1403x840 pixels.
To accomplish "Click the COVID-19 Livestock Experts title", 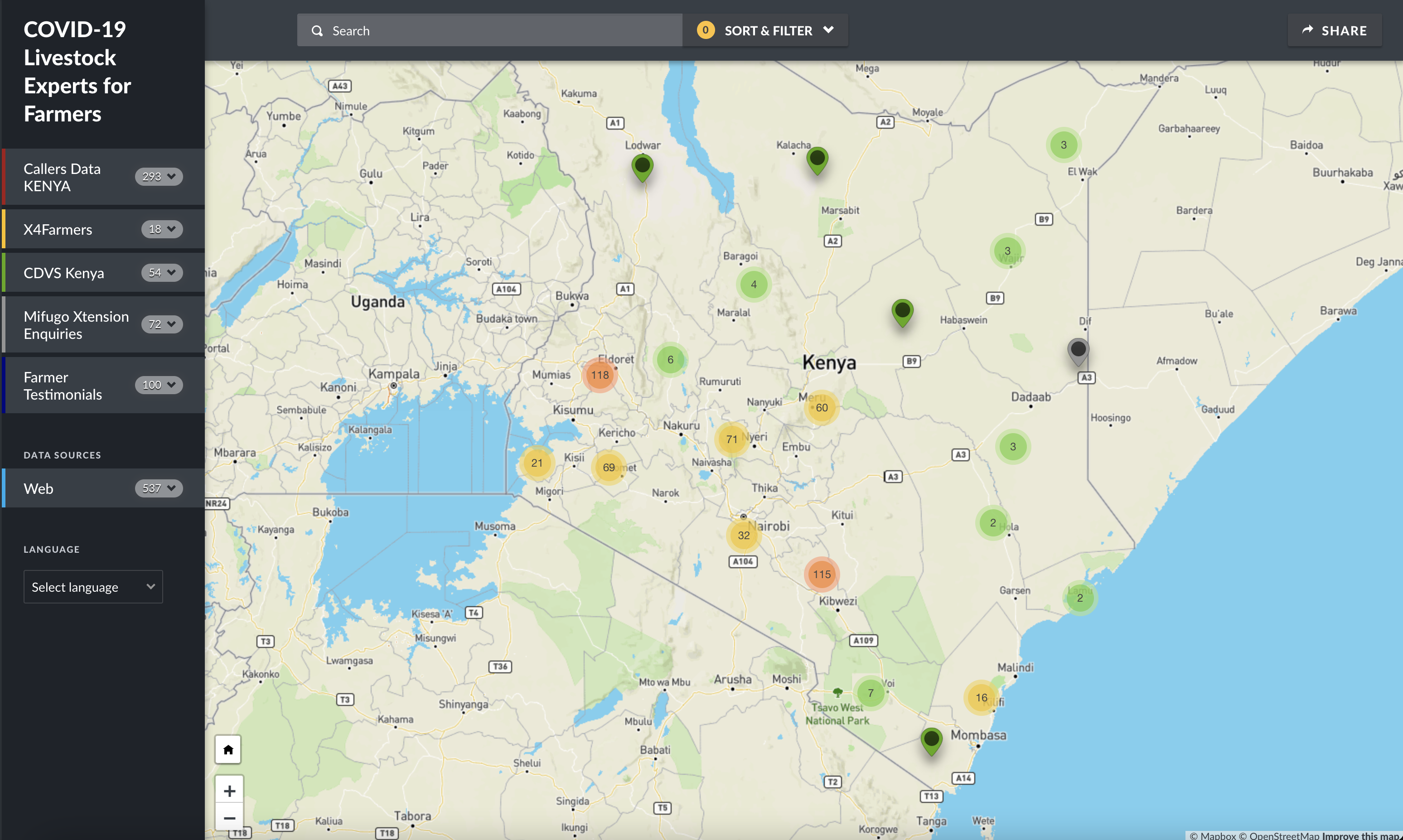I will tap(77, 72).
